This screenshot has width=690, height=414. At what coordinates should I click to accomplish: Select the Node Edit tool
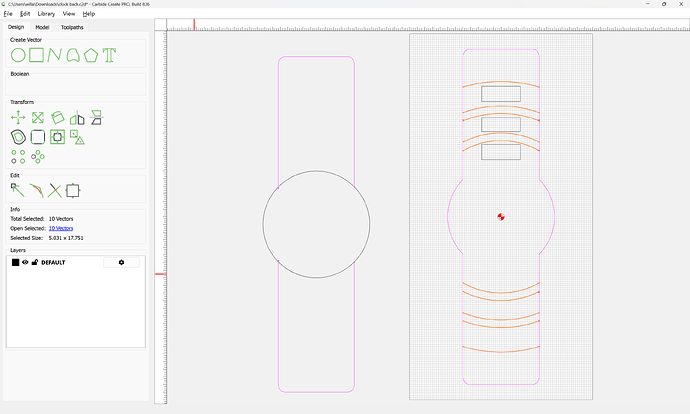coord(18,189)
